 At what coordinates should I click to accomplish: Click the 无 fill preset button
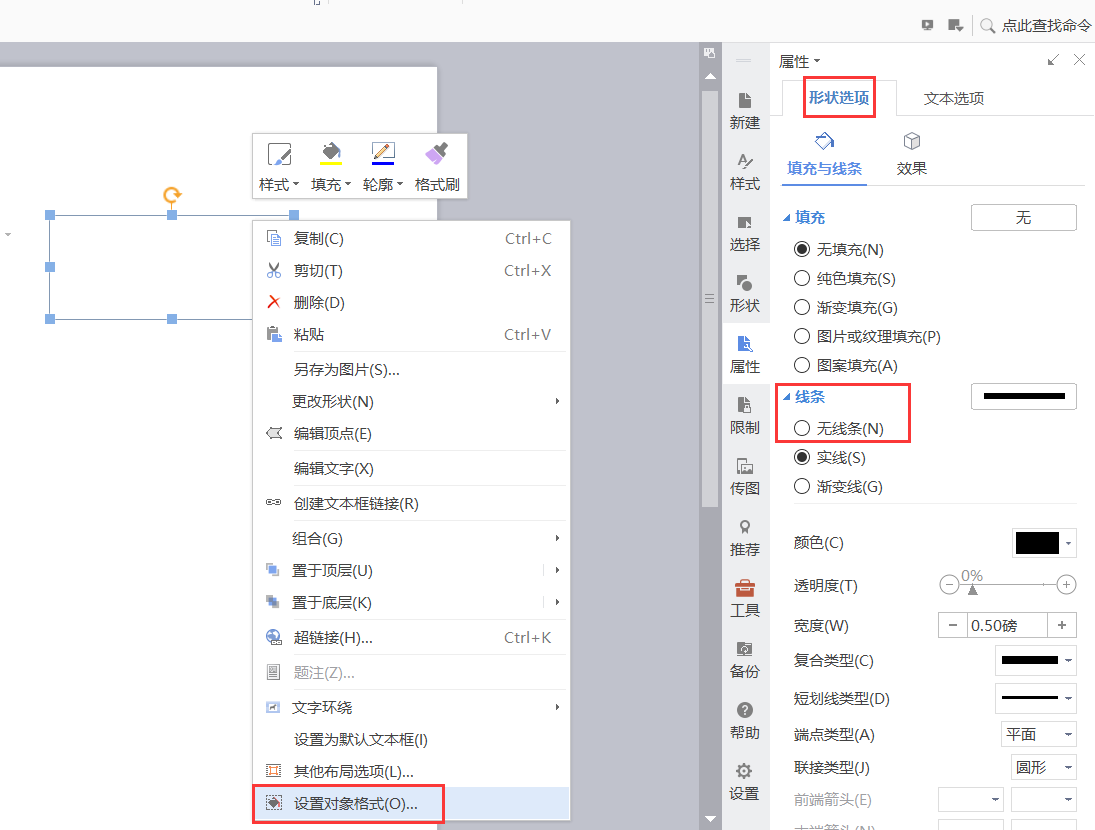[x=1024, y=218]
